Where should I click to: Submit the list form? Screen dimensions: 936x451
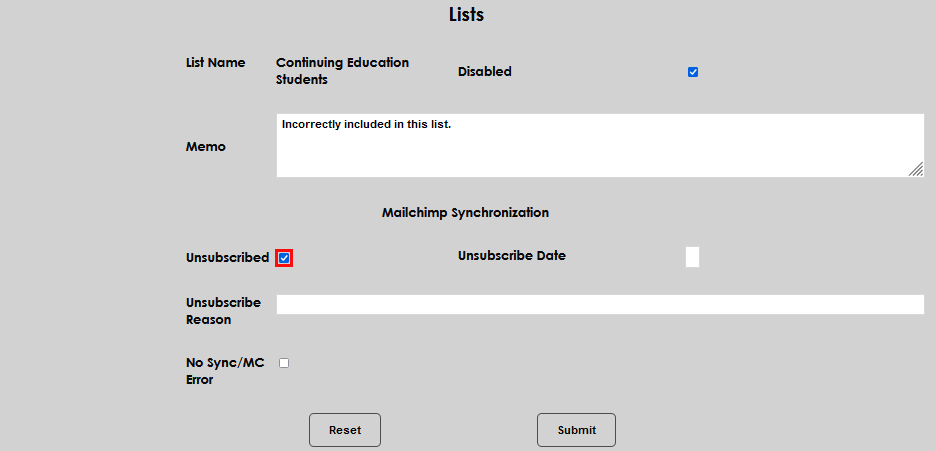tap(576, 430)
